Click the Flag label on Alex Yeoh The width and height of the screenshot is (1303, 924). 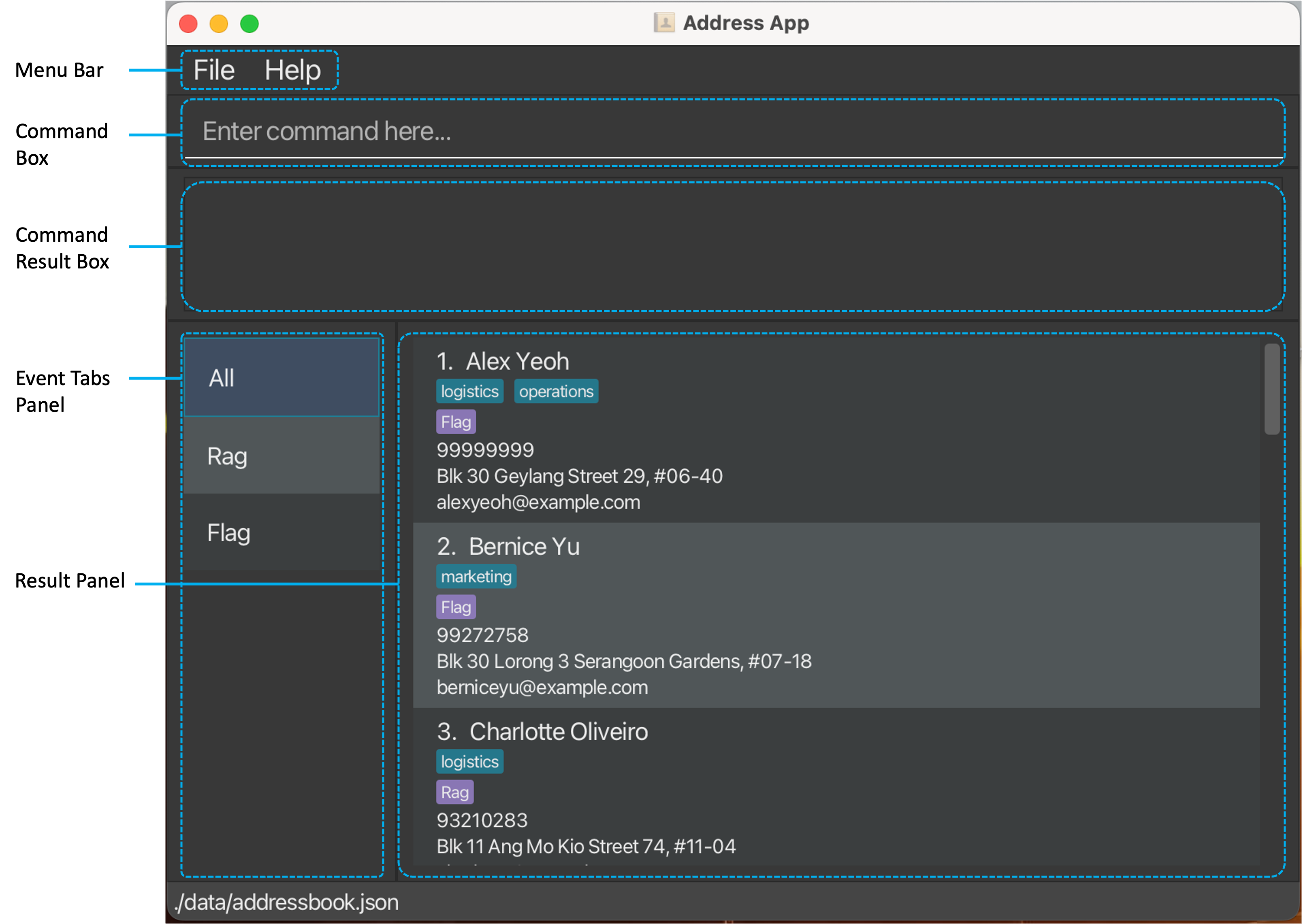(456, 422)
